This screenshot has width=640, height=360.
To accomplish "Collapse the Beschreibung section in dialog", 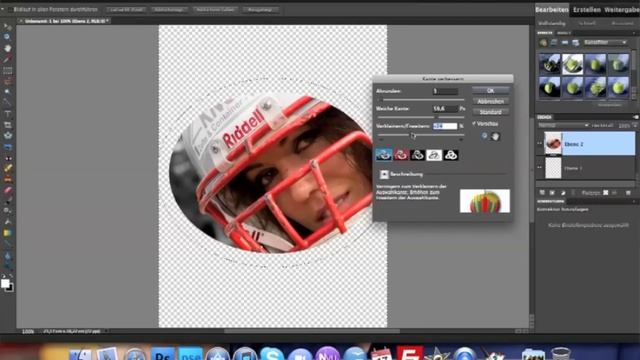I will coord(384,174).
